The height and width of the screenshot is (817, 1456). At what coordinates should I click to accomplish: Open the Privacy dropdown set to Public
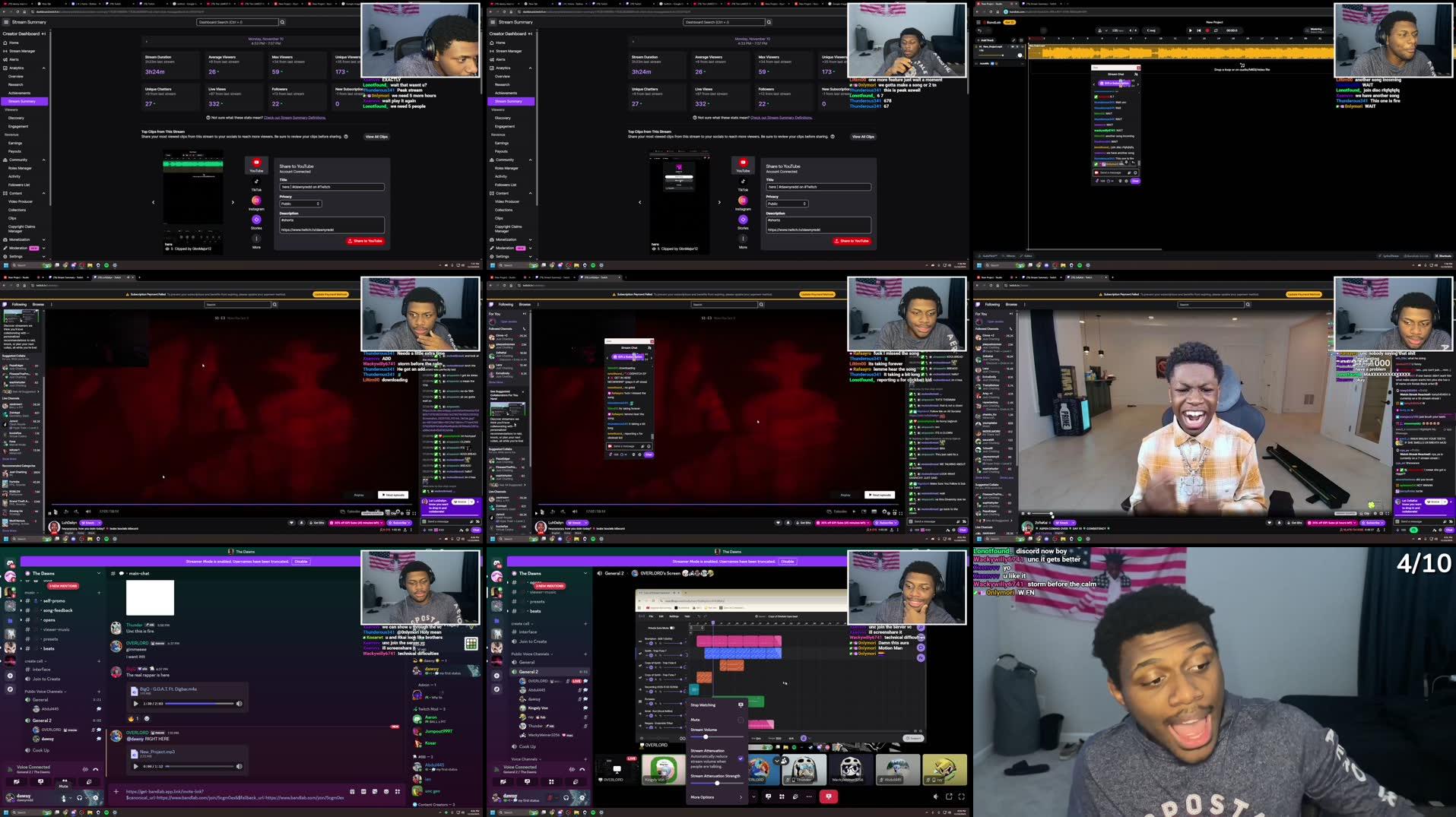tap(300, 203)
